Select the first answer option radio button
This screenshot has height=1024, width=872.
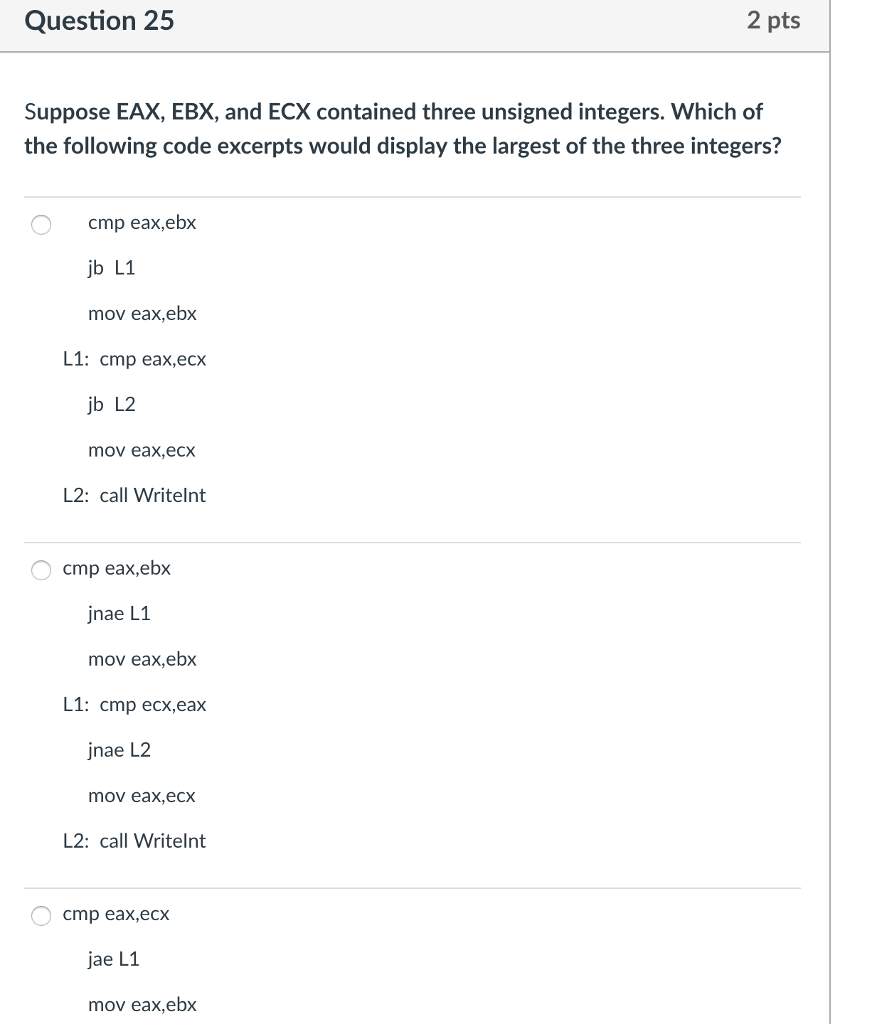click(x=40, y=225)
